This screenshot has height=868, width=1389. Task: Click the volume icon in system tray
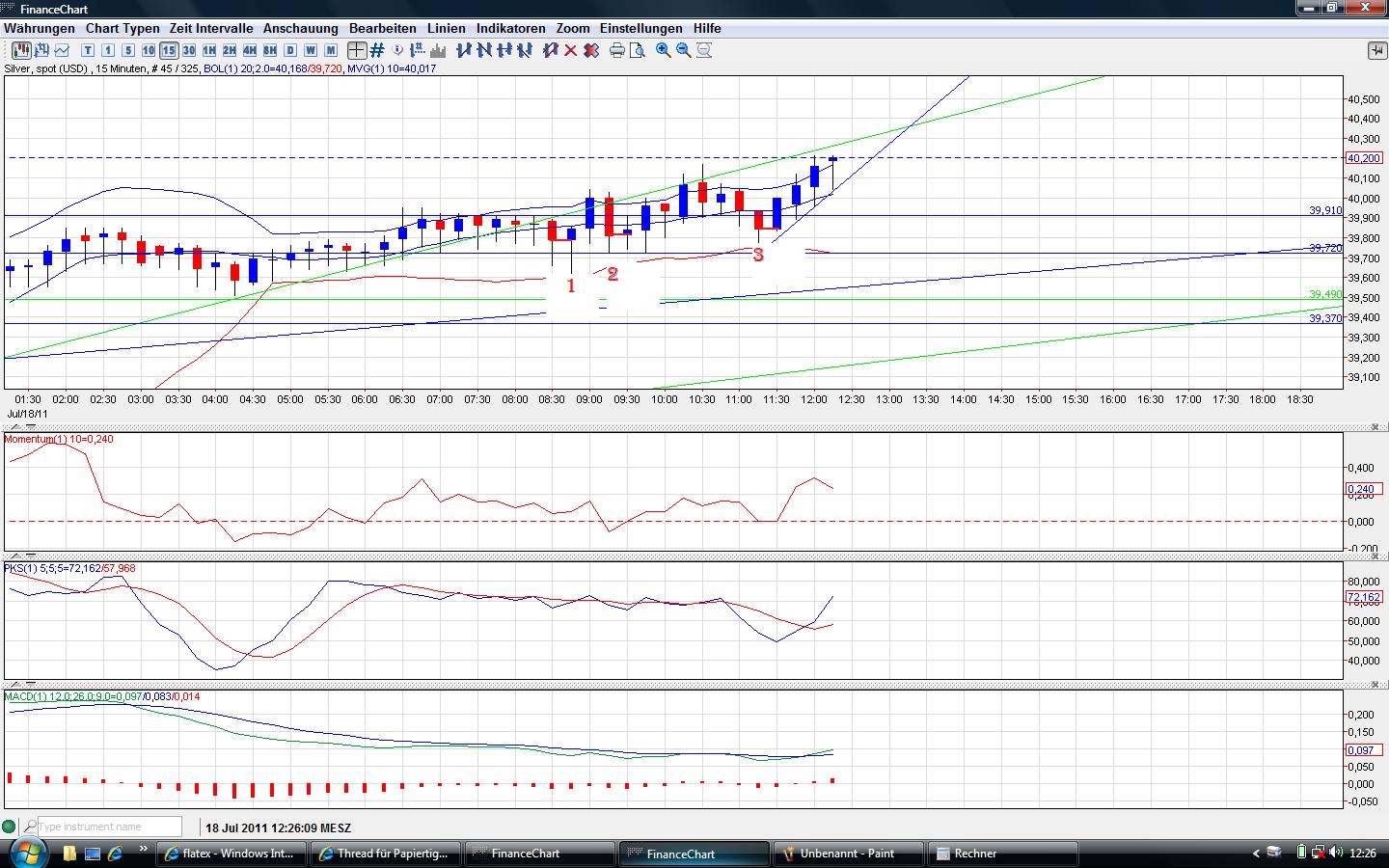click(1336, 853)
